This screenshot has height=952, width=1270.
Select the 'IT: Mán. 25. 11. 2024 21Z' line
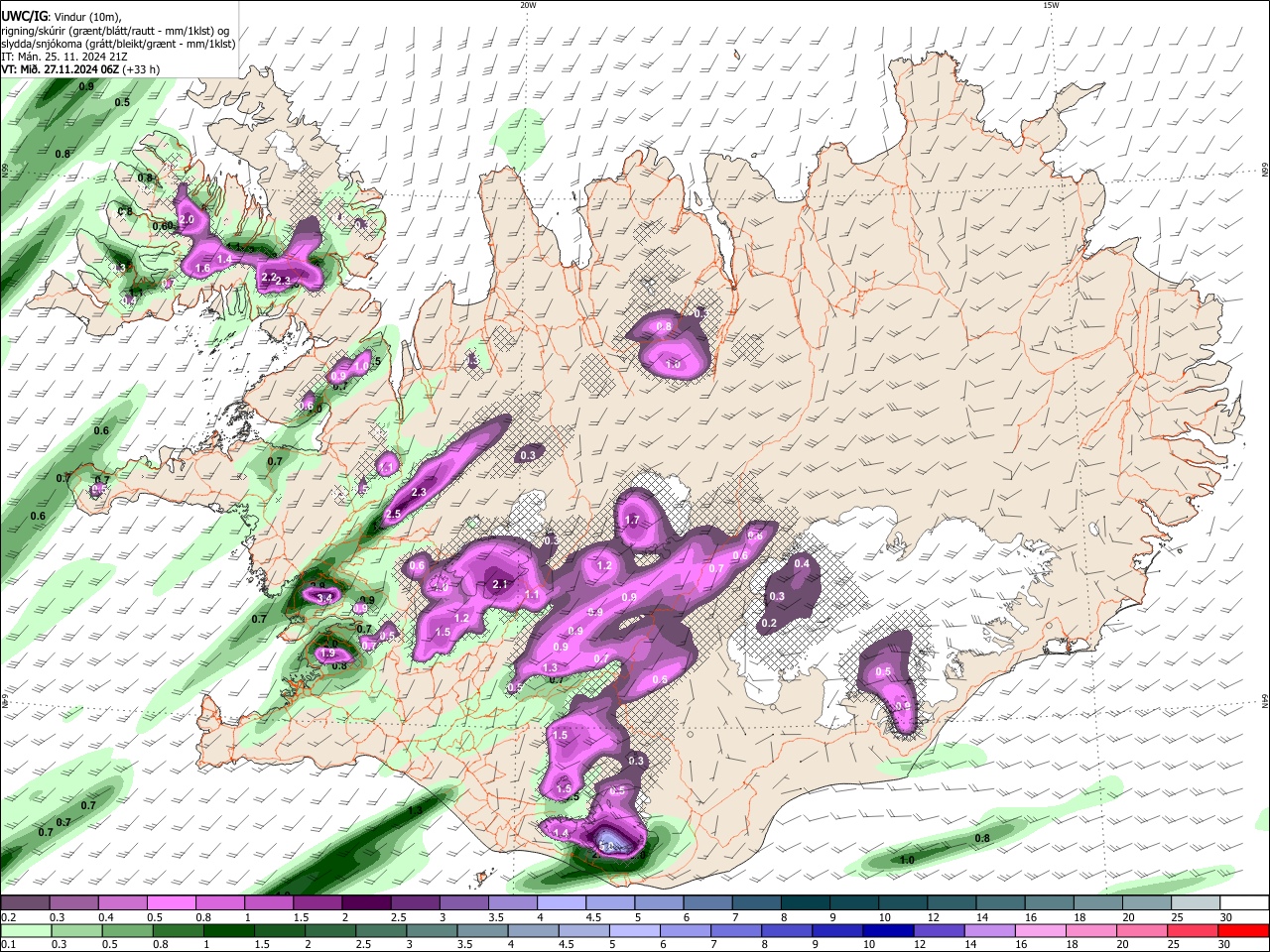coord(64,57)
